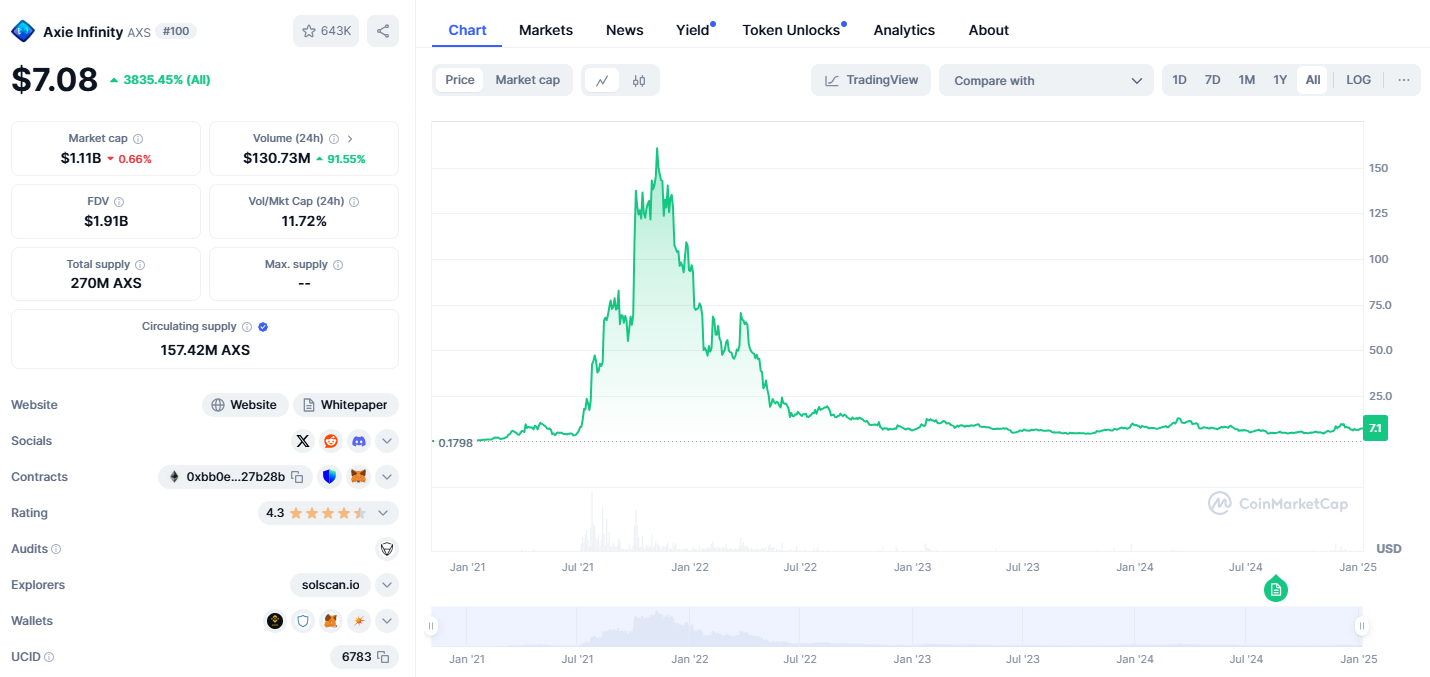
Task: Open the Compare with dropdown
Action: coord(1046,80)
